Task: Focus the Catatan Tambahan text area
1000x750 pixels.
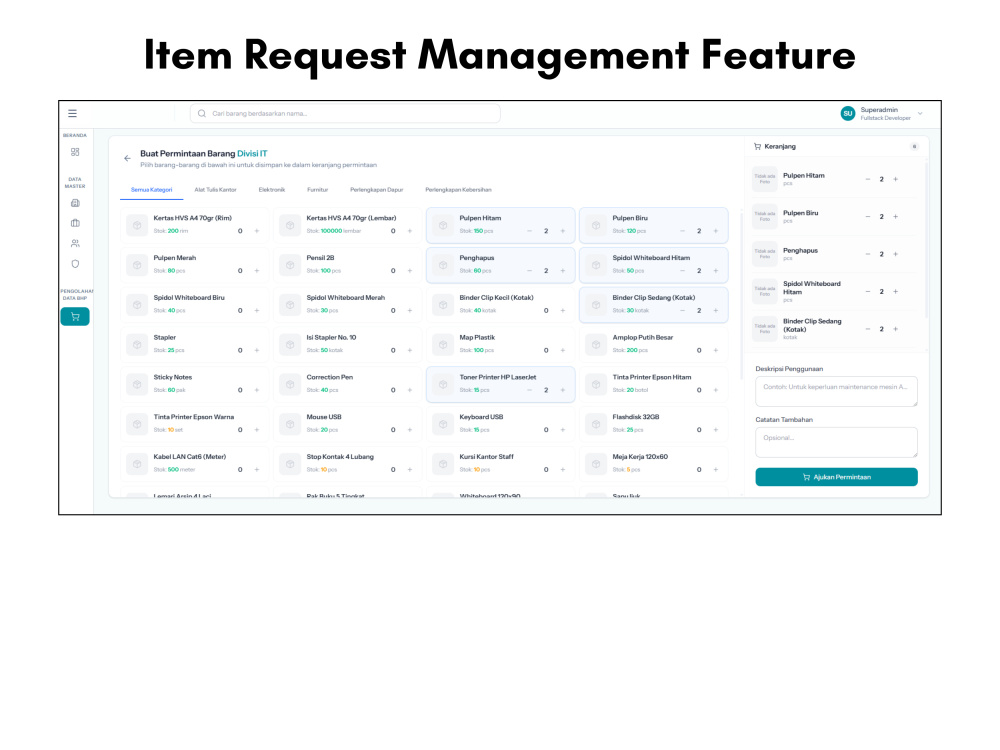Action: coord(836,442)
